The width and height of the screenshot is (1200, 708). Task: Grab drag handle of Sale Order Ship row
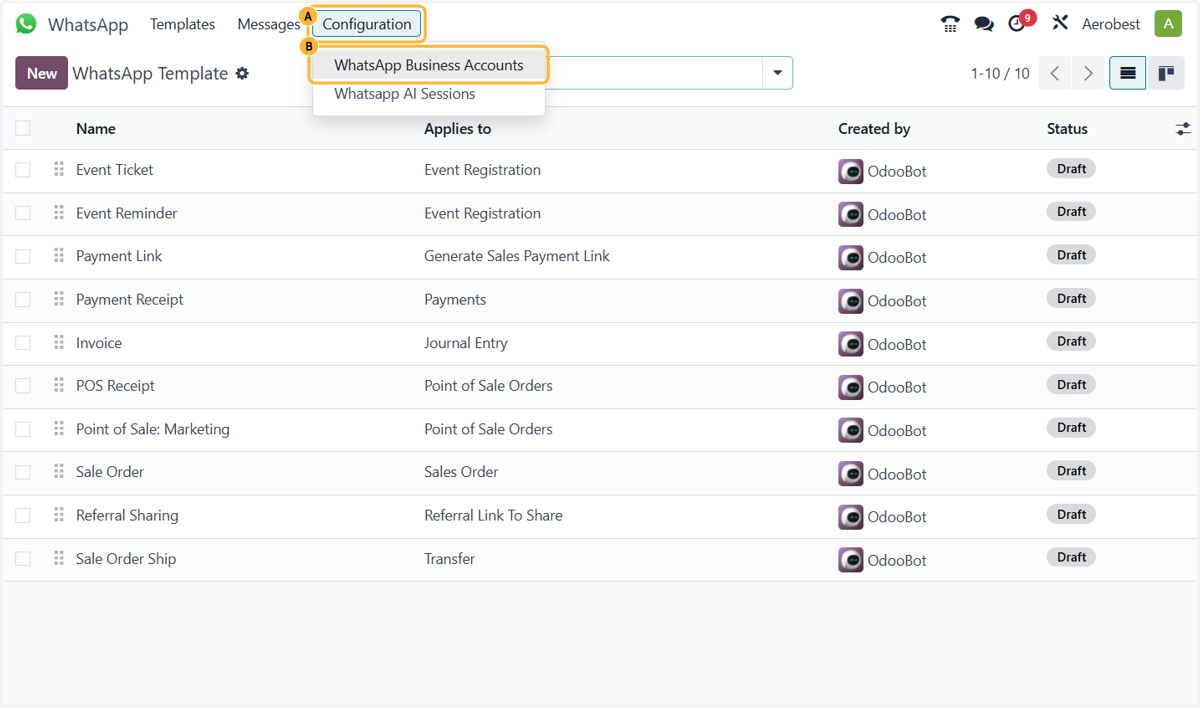(x=59, y=559)
